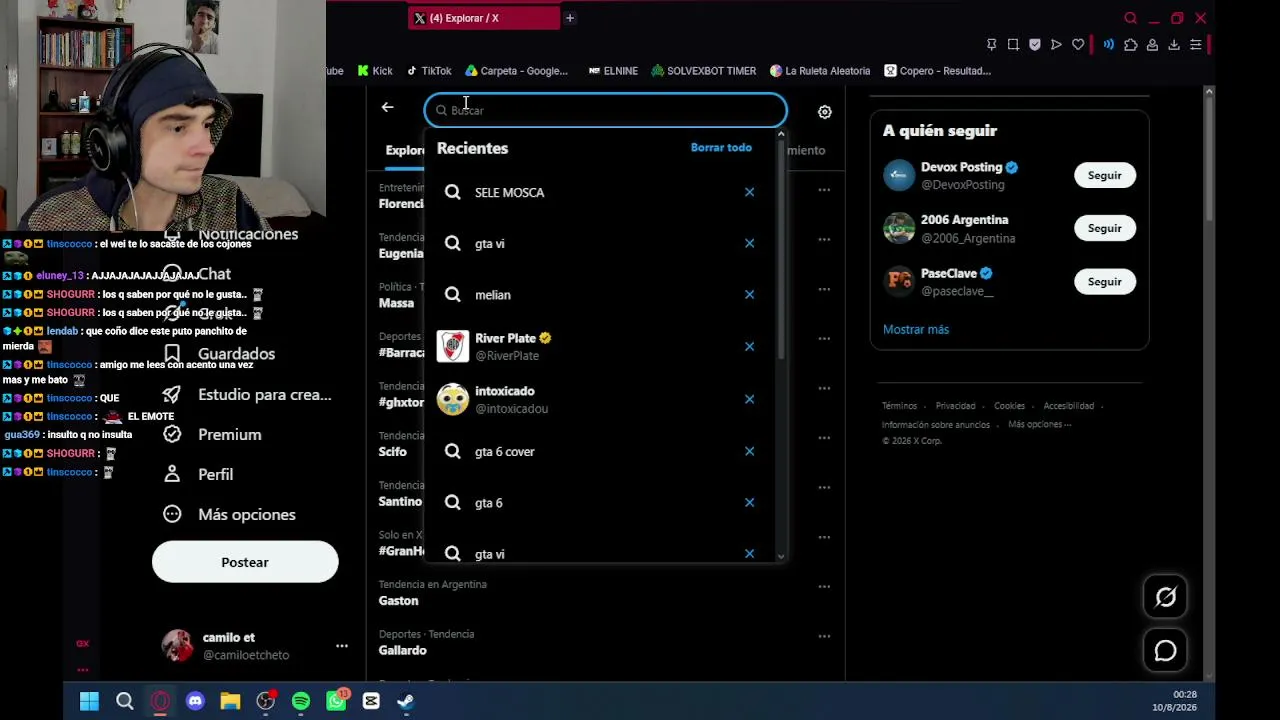Image resolution: width=1280 pixels, height=720 pixels.
Task: Remove melian from recent searches
Action: (749, 294)
